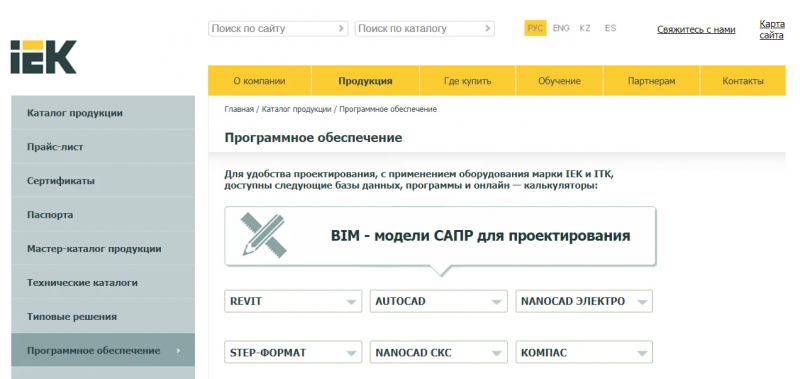The width and height of the screenshot is (800, 379).
Task: Switch language to KZ
Action: pos(585,28)
